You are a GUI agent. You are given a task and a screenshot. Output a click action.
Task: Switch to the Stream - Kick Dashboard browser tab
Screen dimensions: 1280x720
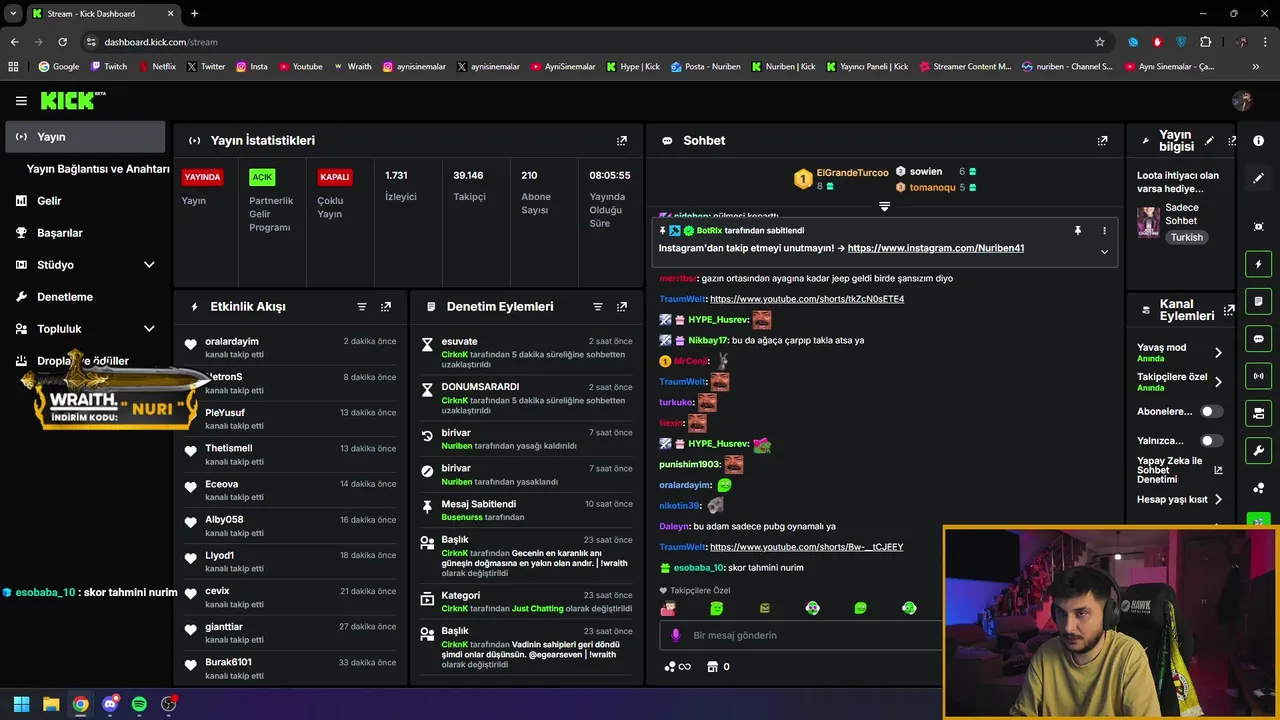point(103,13)
